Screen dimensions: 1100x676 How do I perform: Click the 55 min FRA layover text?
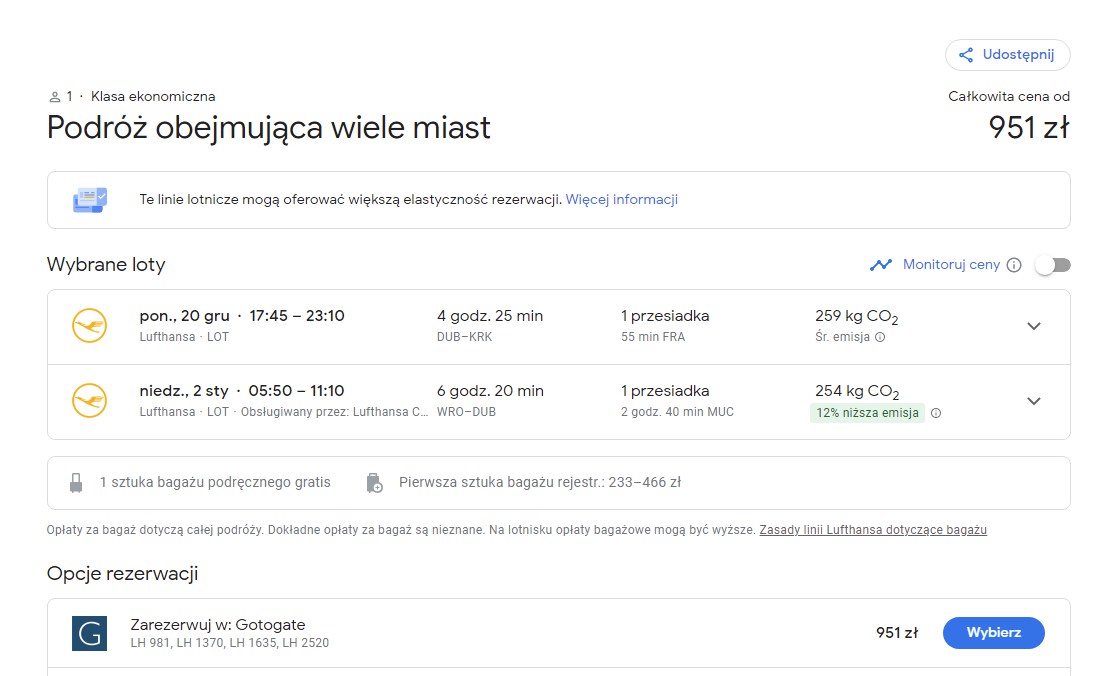tap(652, 337)
